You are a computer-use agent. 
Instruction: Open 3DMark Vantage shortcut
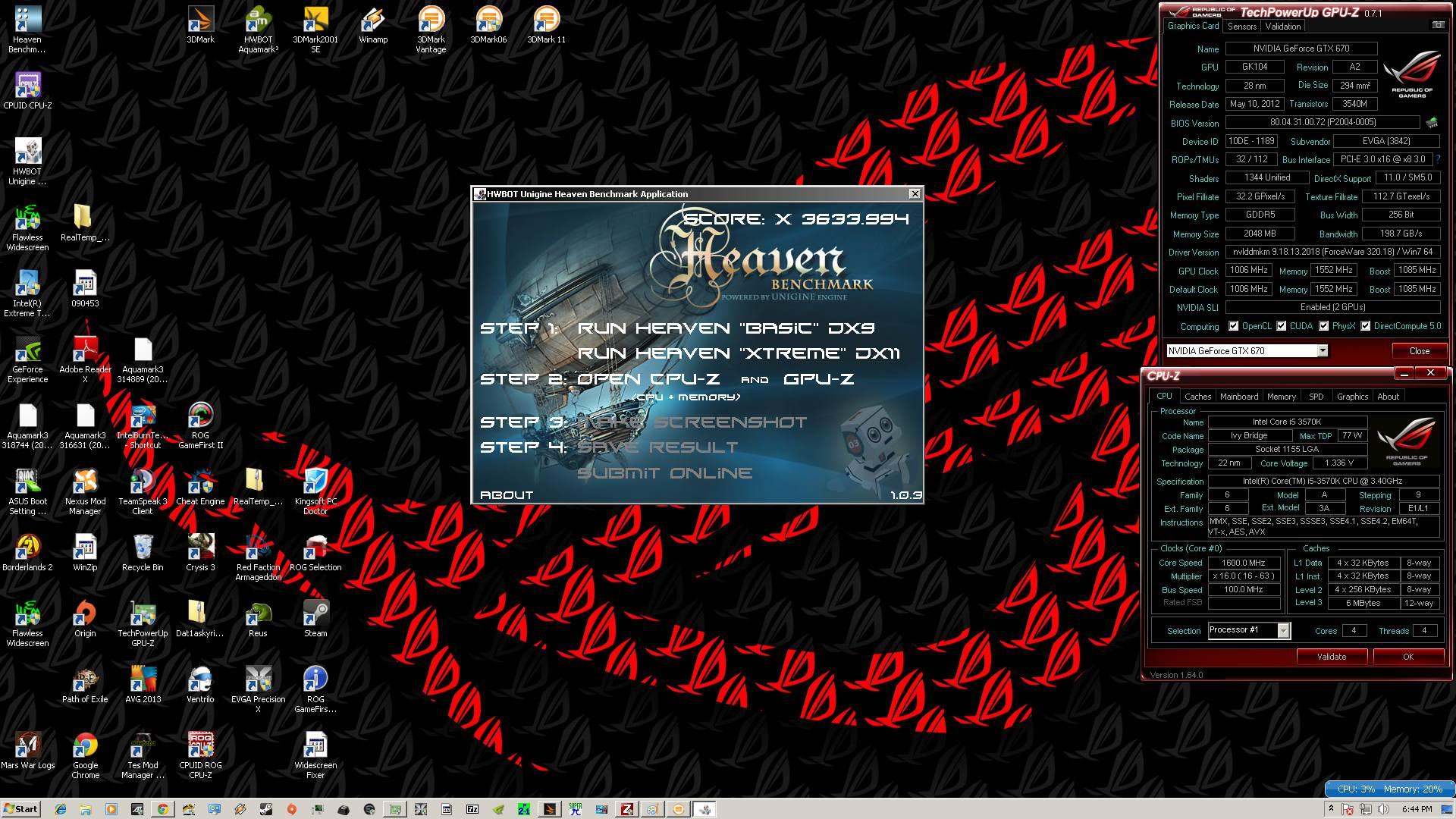(431, 29)
